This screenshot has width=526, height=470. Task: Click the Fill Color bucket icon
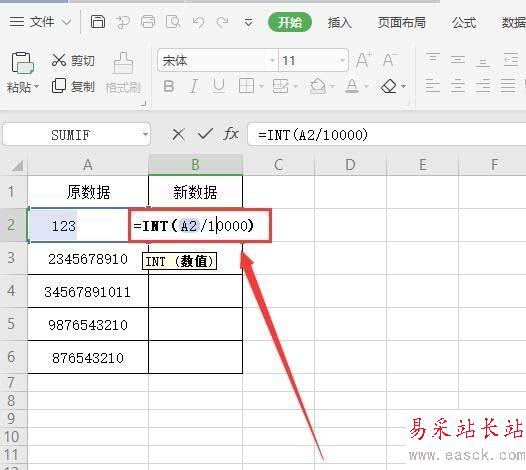[x=318, y=86]
